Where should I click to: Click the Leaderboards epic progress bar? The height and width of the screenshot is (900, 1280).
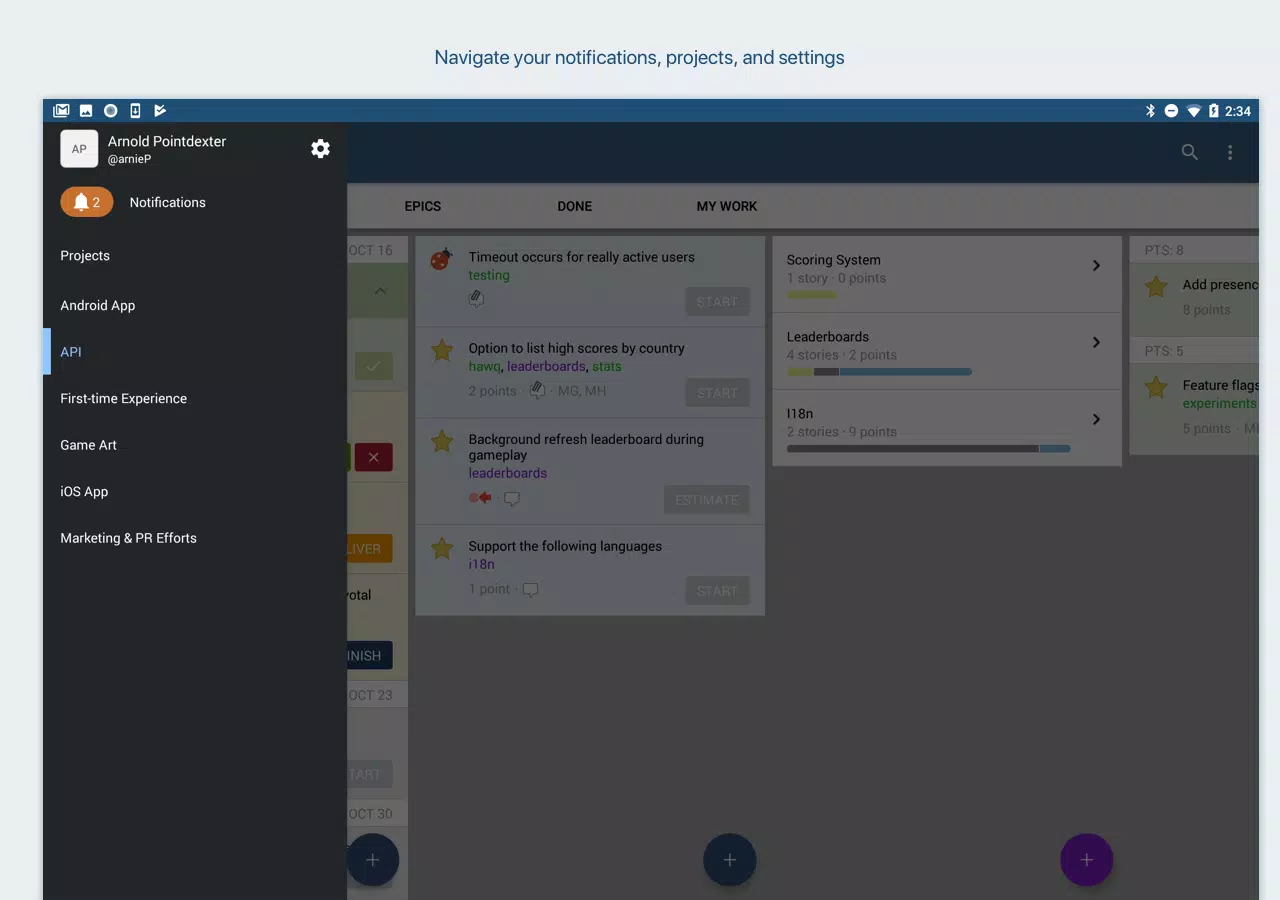(x=879, y=372)
